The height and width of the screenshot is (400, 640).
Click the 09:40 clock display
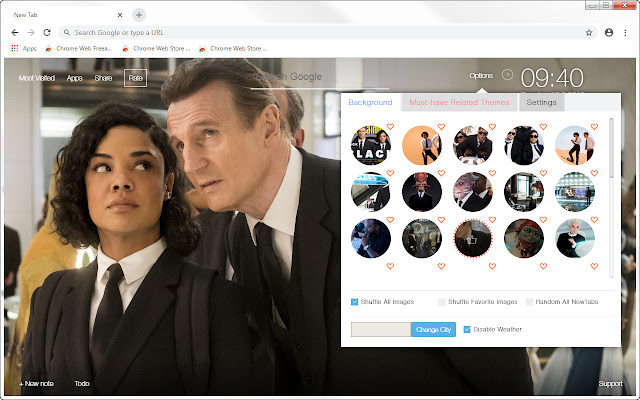tap(552, 78)
